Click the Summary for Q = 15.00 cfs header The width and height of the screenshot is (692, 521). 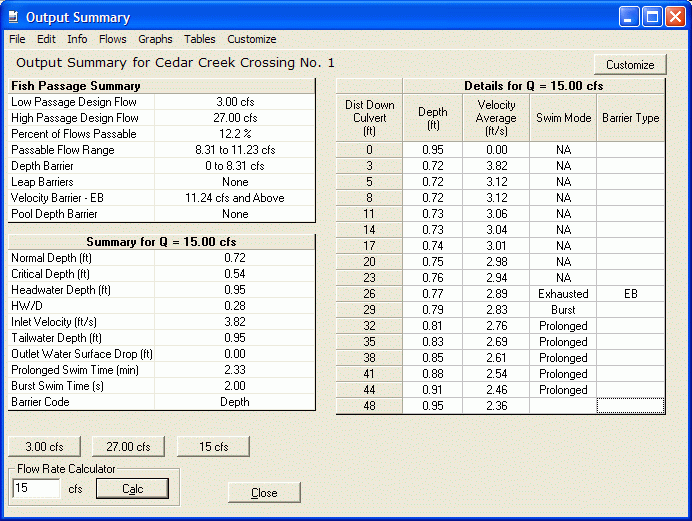162,242
